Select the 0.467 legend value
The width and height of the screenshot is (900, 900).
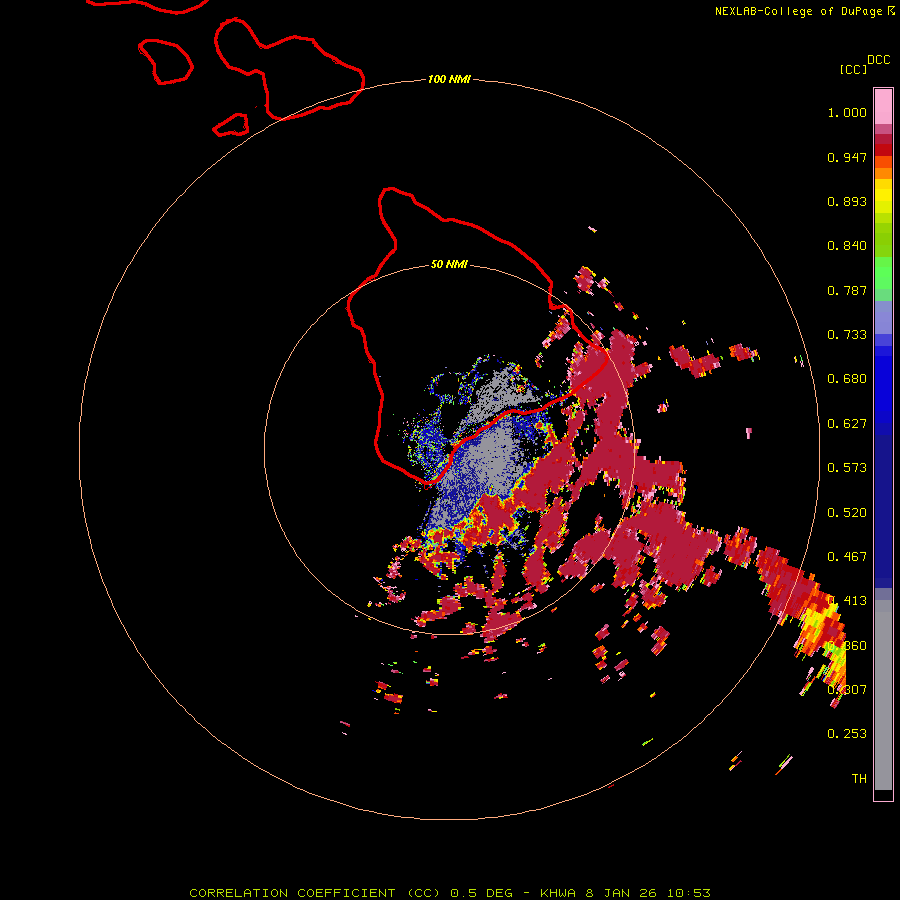pyautogui.click(x=847, y=557)
